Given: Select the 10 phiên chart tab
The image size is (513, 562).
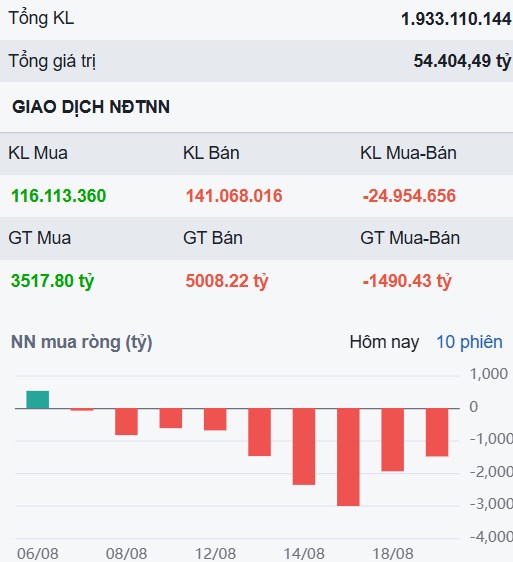Looking at the screenshot, I should [469, 342].
